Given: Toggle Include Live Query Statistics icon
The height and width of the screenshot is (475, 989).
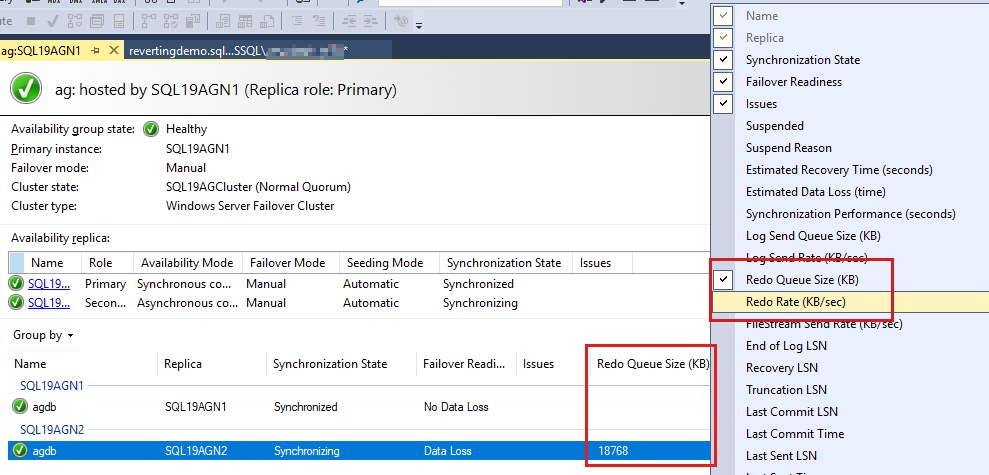Looking at the screenshot, I should [171, 21].
